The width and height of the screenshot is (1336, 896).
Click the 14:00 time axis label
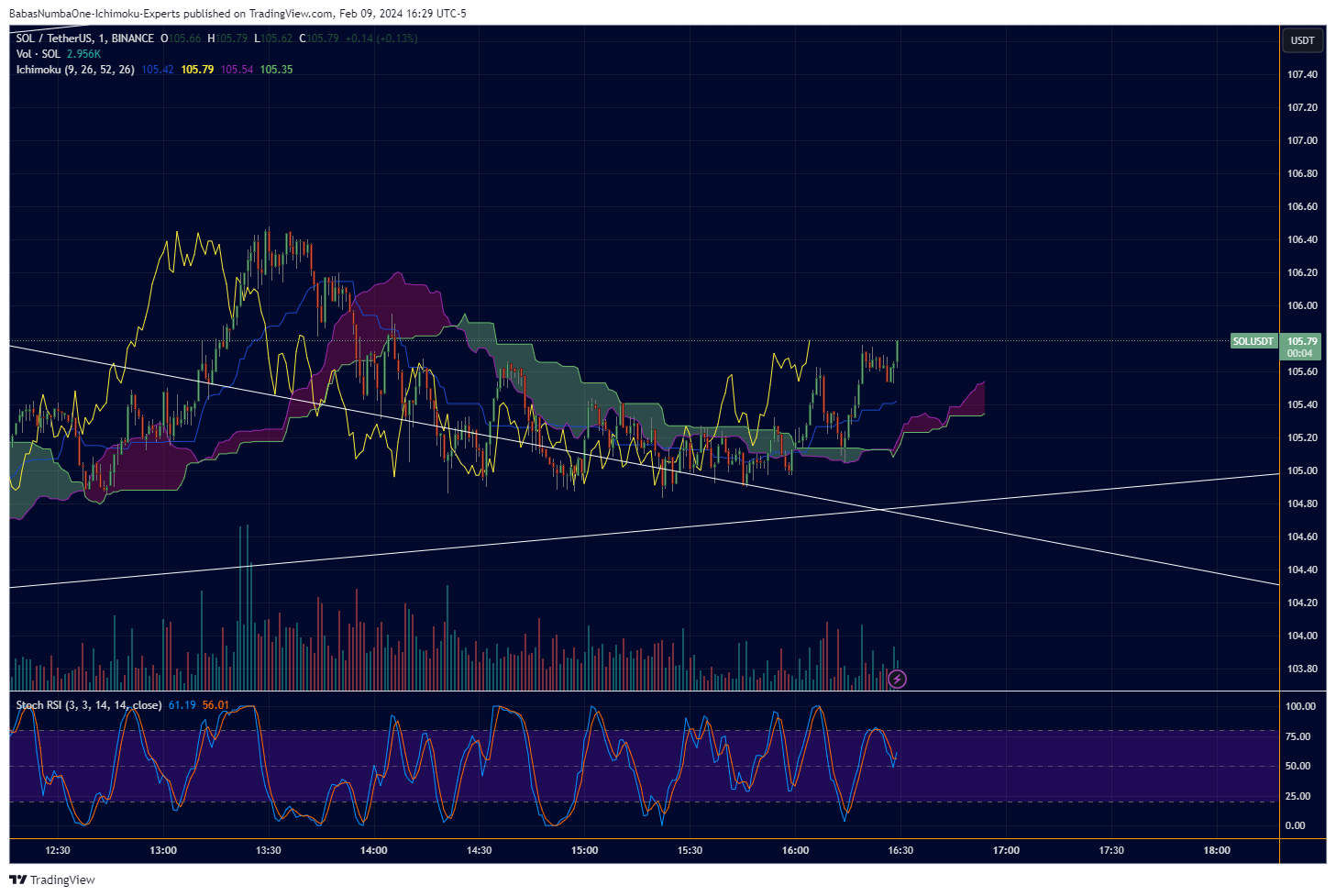(x=374, y=850)
